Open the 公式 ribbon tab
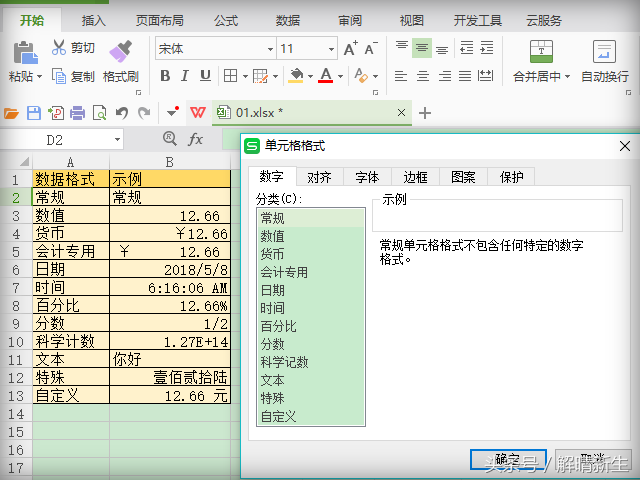This screenshot has height=480, width=640. click(226, 20)
